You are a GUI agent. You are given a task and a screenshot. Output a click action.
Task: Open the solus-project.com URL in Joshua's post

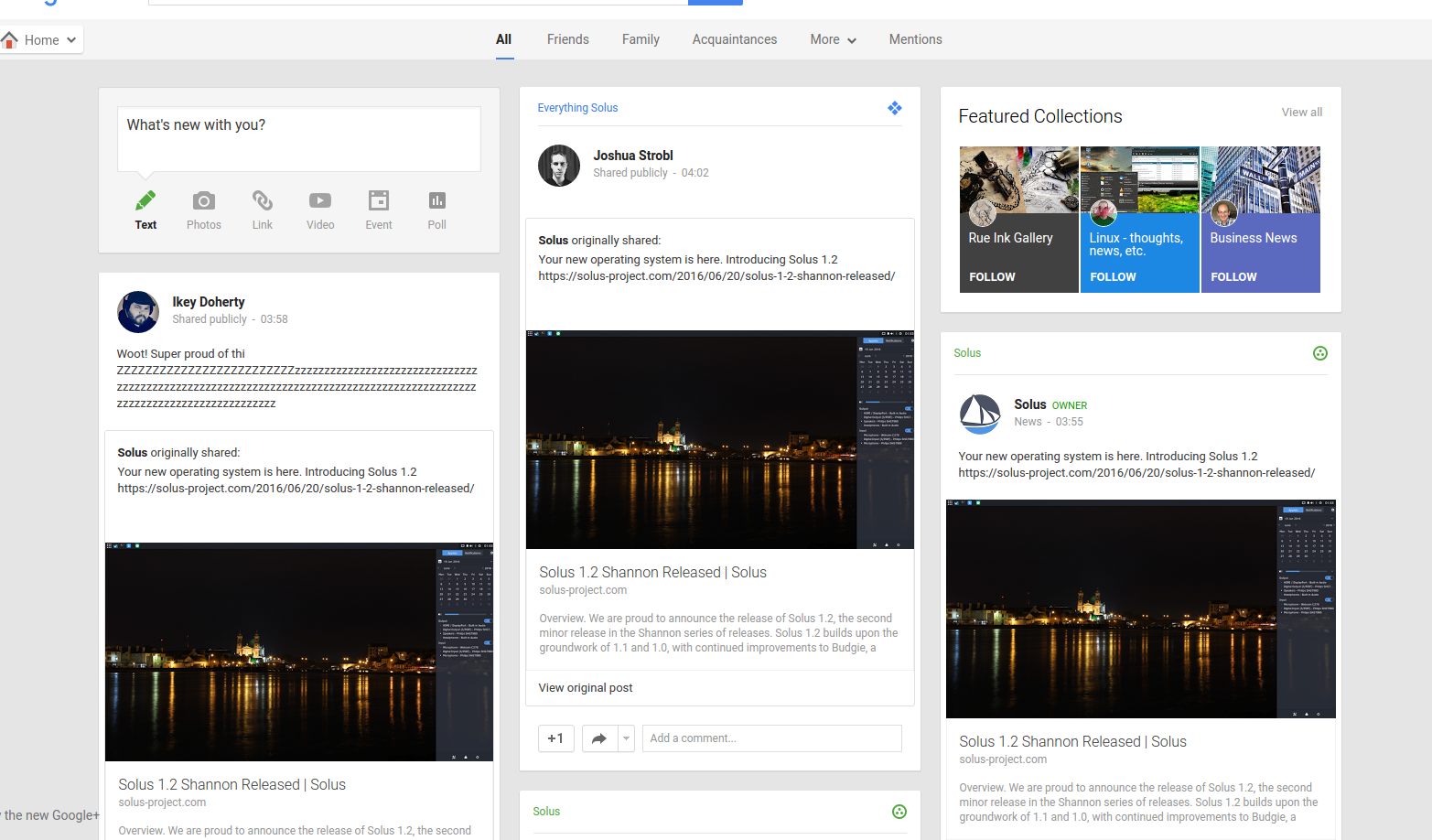pos(716,276)
